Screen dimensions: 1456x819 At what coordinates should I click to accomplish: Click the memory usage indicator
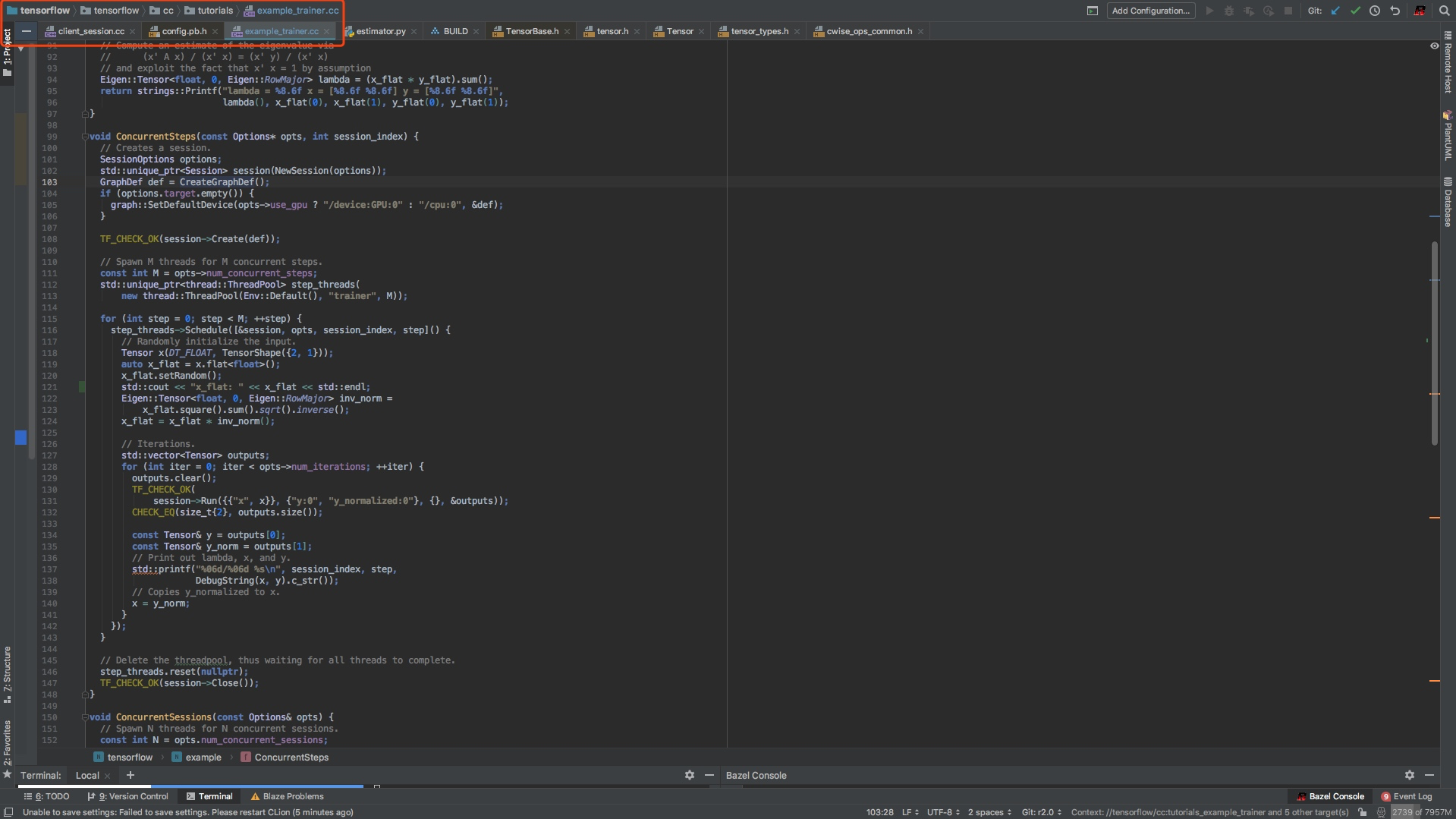tap(1422, 812)
